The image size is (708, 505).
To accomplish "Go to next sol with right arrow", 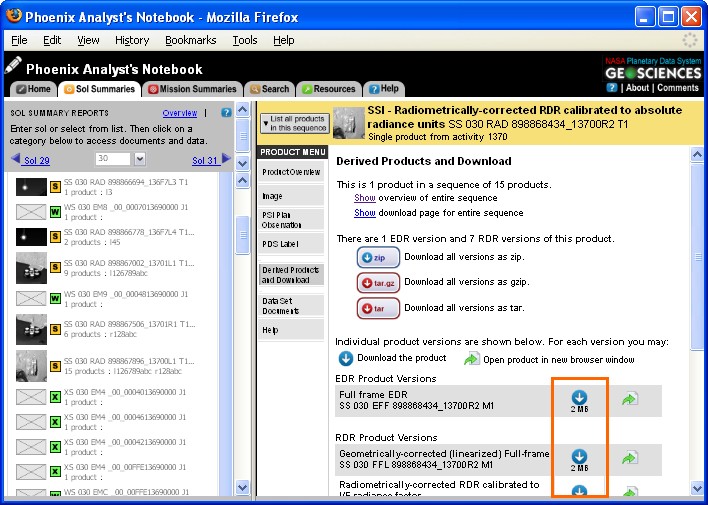I will (x=226, y=160).
